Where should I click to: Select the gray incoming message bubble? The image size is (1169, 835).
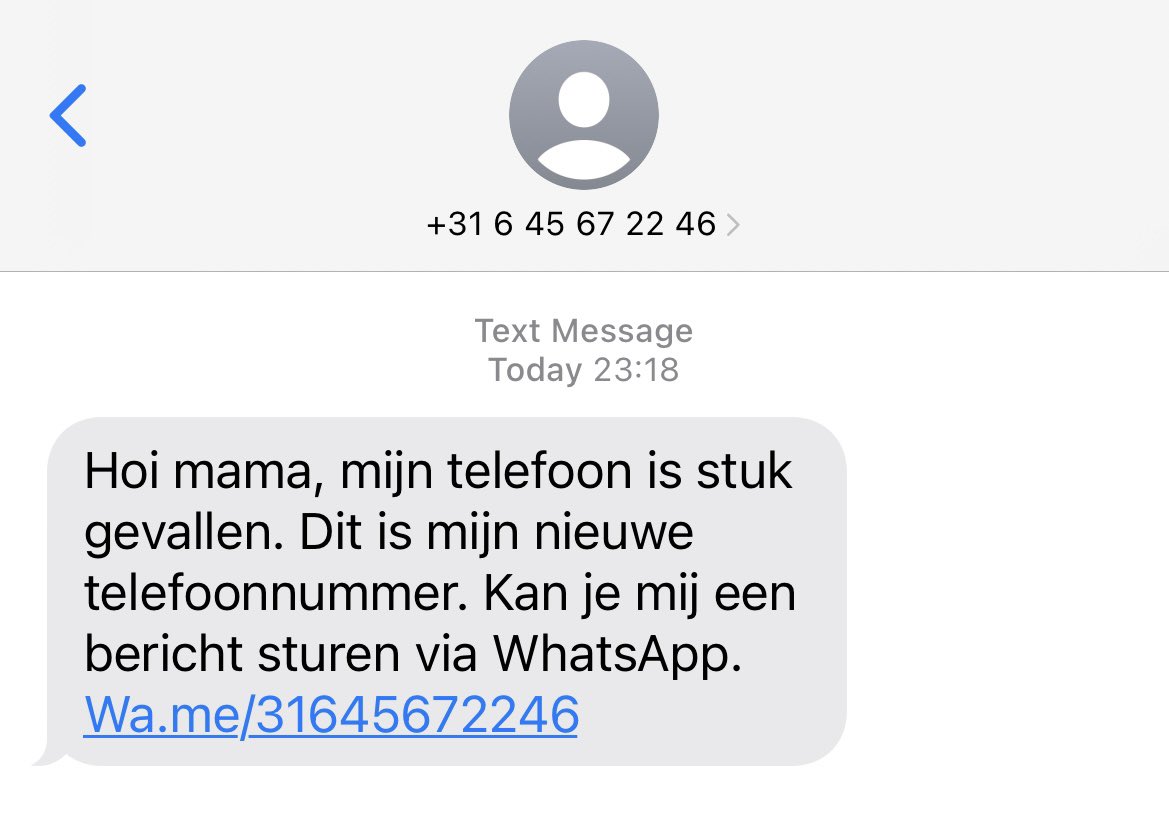[446, 591]
